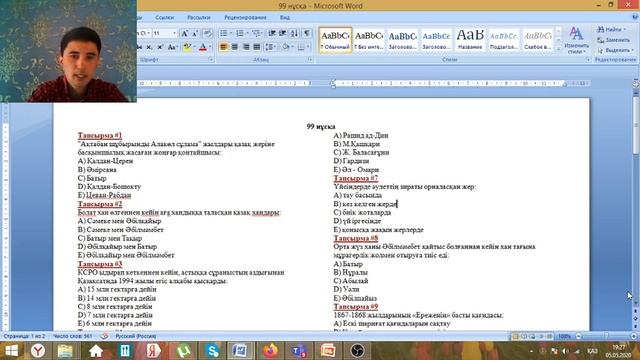Click the Grow Font button
The image size is (640, 360).
click(x=184, y=33)
